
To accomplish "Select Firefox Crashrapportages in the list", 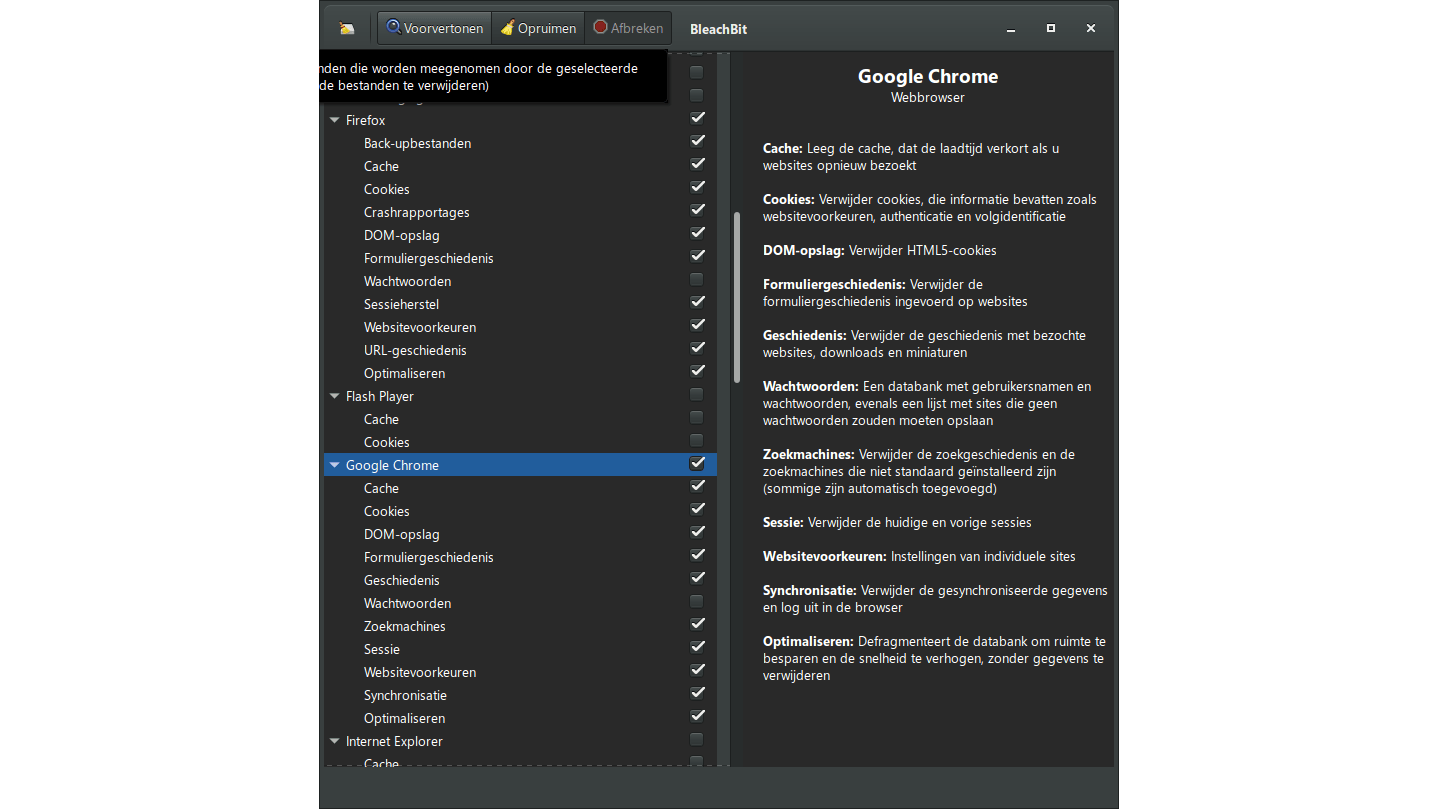I will 416,212.
